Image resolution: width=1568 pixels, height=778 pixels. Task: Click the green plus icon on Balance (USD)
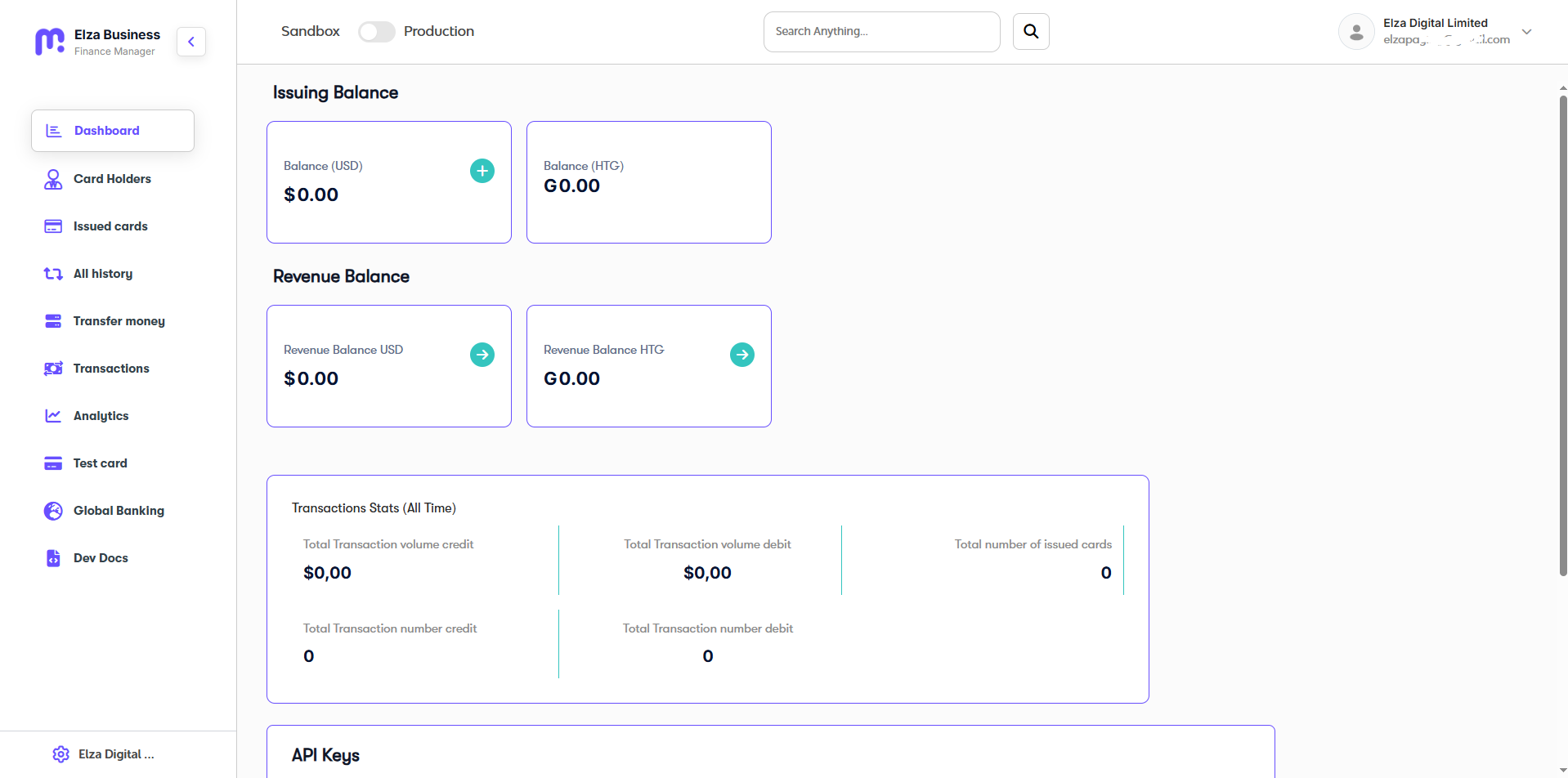pos(482,171)
